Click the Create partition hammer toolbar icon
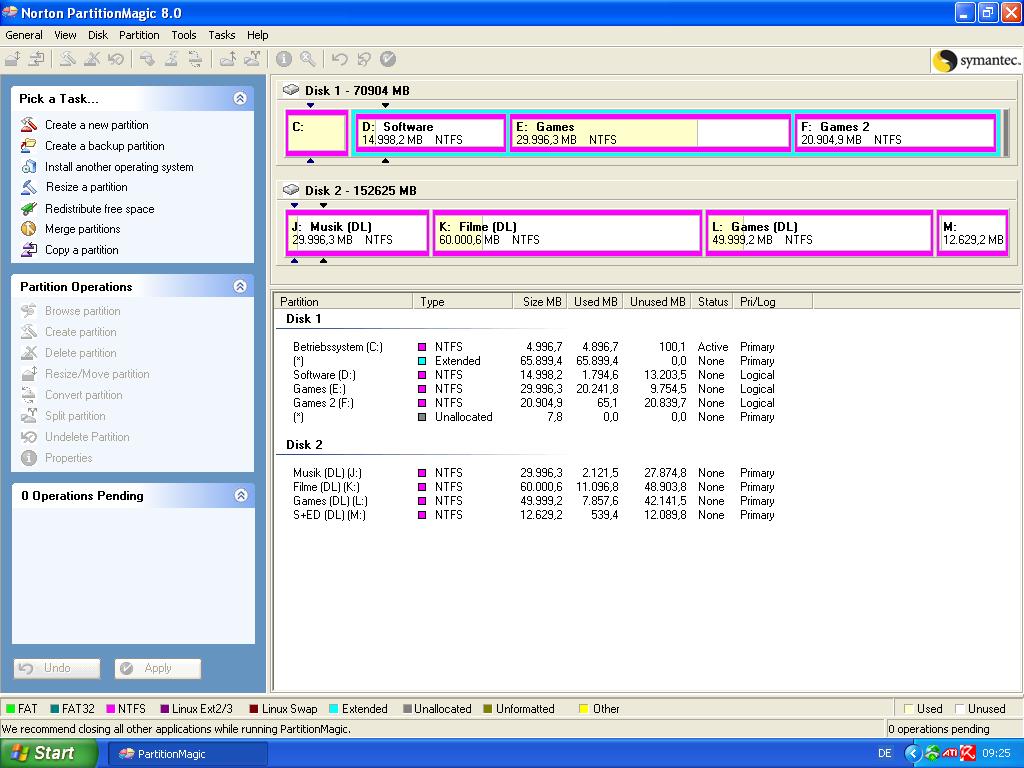 click(67, 59)
